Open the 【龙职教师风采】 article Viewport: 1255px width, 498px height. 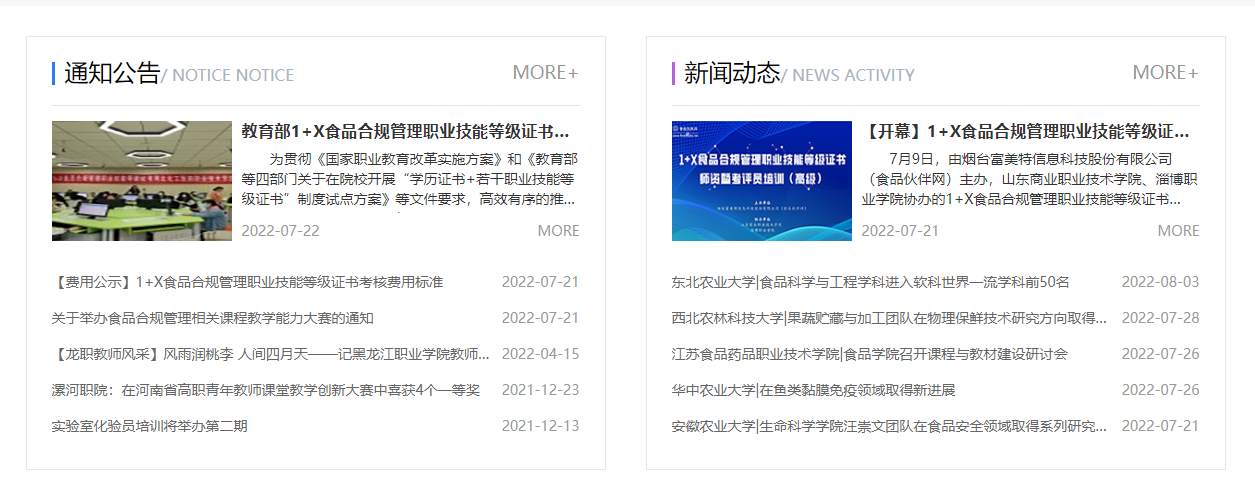click(x=270, y=354)
